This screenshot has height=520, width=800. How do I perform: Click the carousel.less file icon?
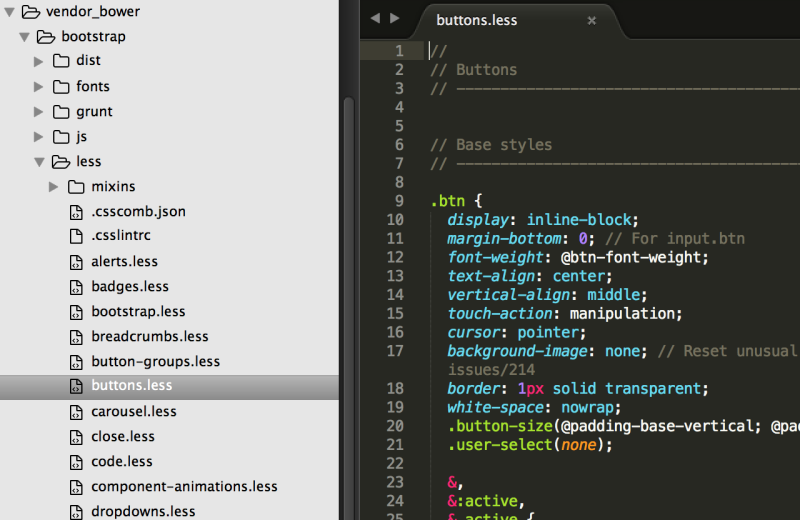pos(76,412)
